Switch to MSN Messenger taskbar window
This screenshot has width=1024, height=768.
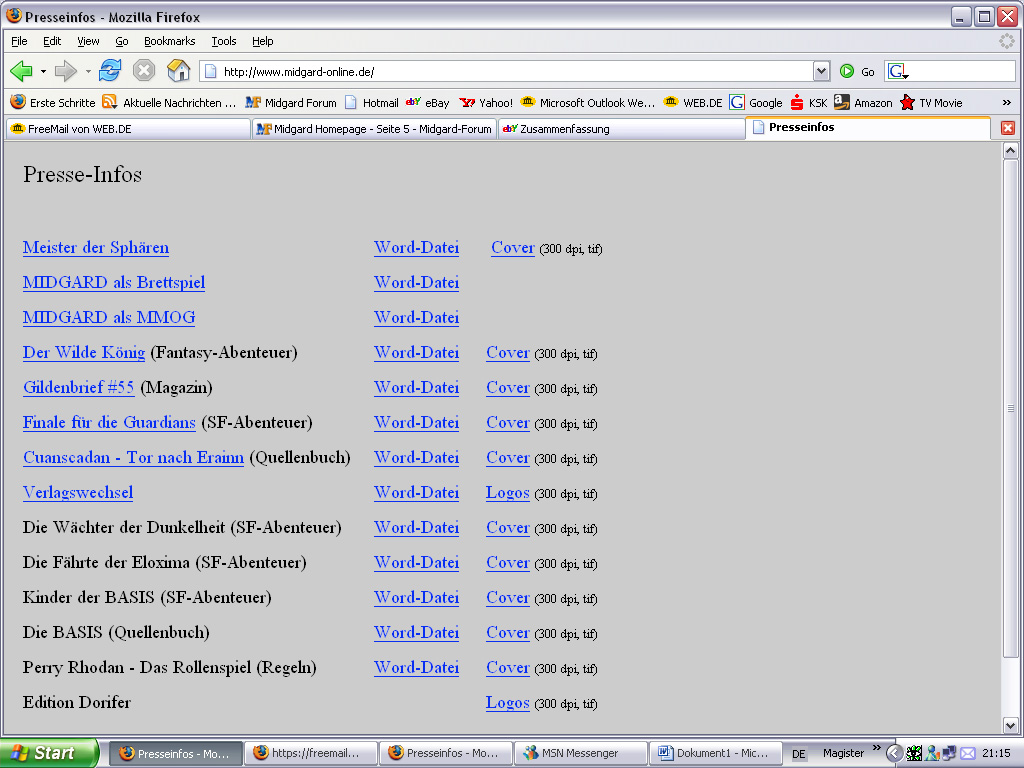581,753
